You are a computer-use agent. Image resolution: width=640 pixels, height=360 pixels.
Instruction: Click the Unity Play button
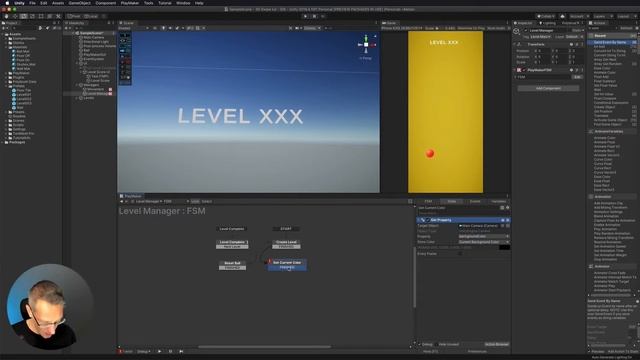tap(305, 16)
